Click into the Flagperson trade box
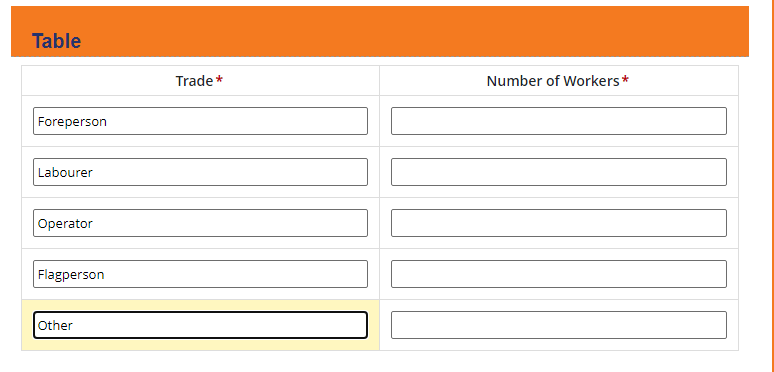The height and width of the screenshot is (372, 774). tap(200, 274)
